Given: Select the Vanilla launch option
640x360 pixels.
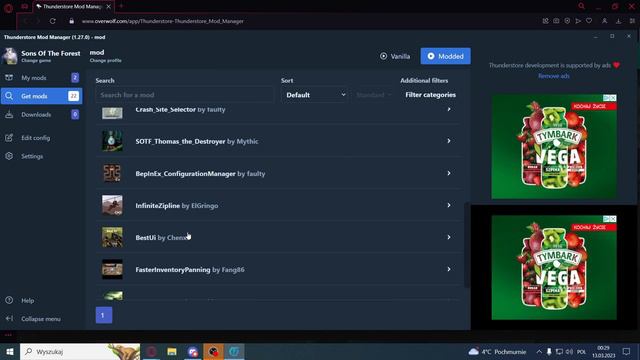Looking at the screenshot, I should tap(395, 56).
